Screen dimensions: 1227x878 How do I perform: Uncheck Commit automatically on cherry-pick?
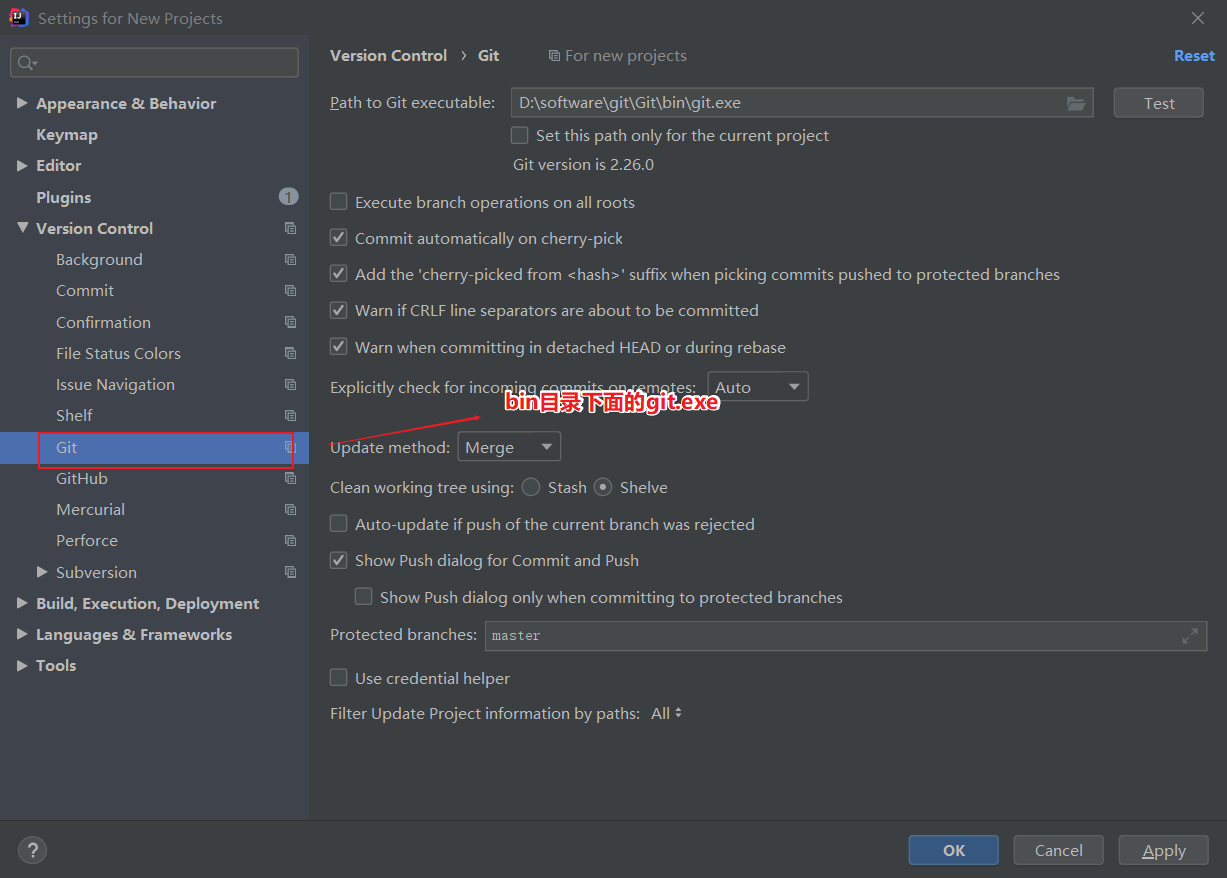pos(339,238)
